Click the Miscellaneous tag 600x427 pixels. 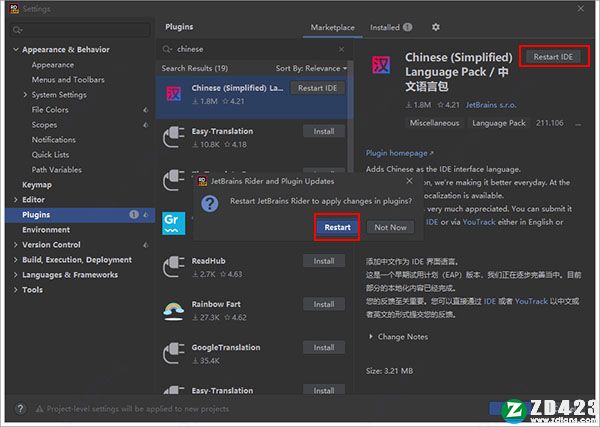(x=434, y=123)
